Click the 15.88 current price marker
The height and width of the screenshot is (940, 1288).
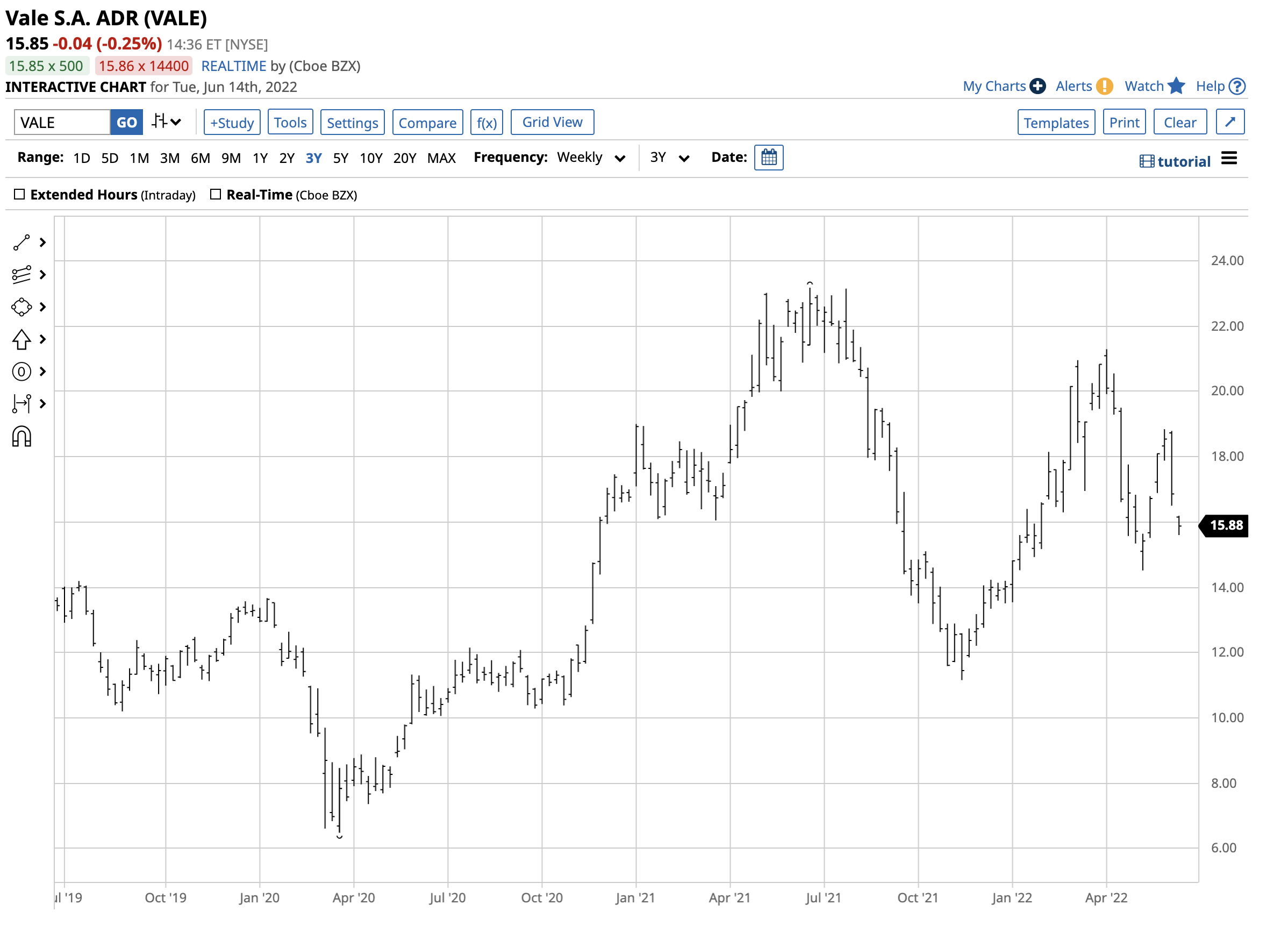[x=1223, y=525]
